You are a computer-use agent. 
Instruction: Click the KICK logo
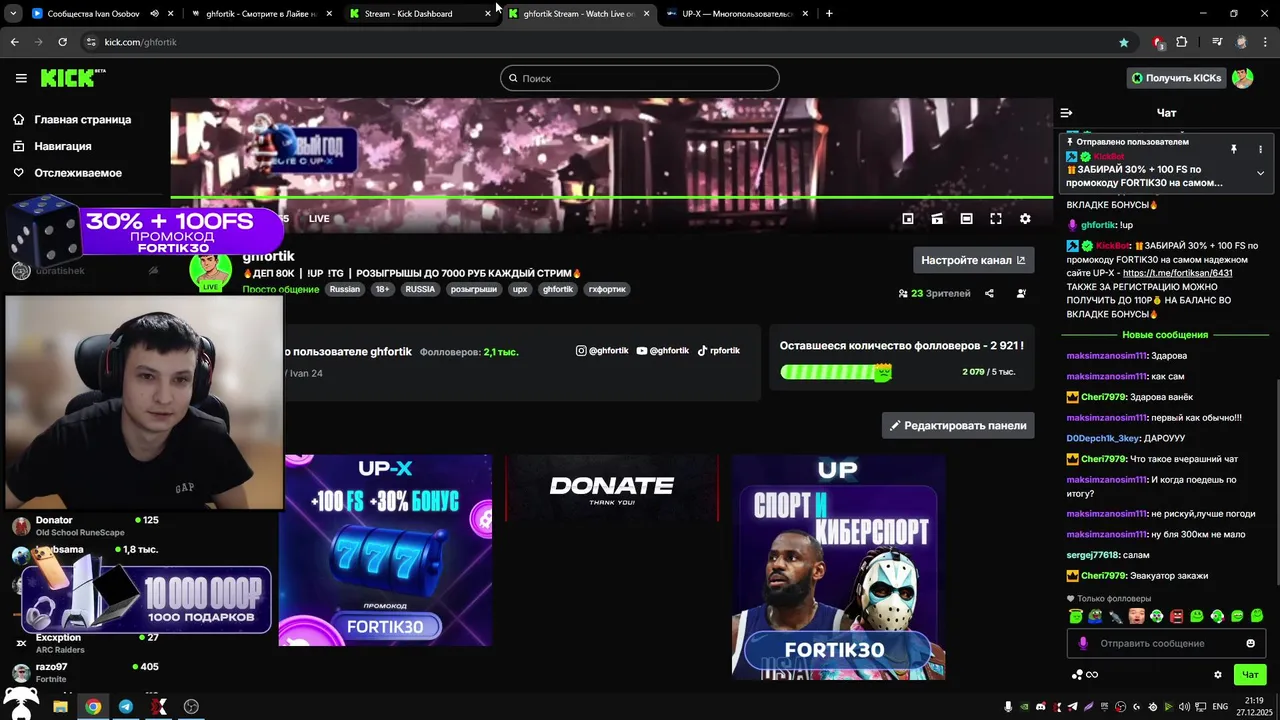72,78
